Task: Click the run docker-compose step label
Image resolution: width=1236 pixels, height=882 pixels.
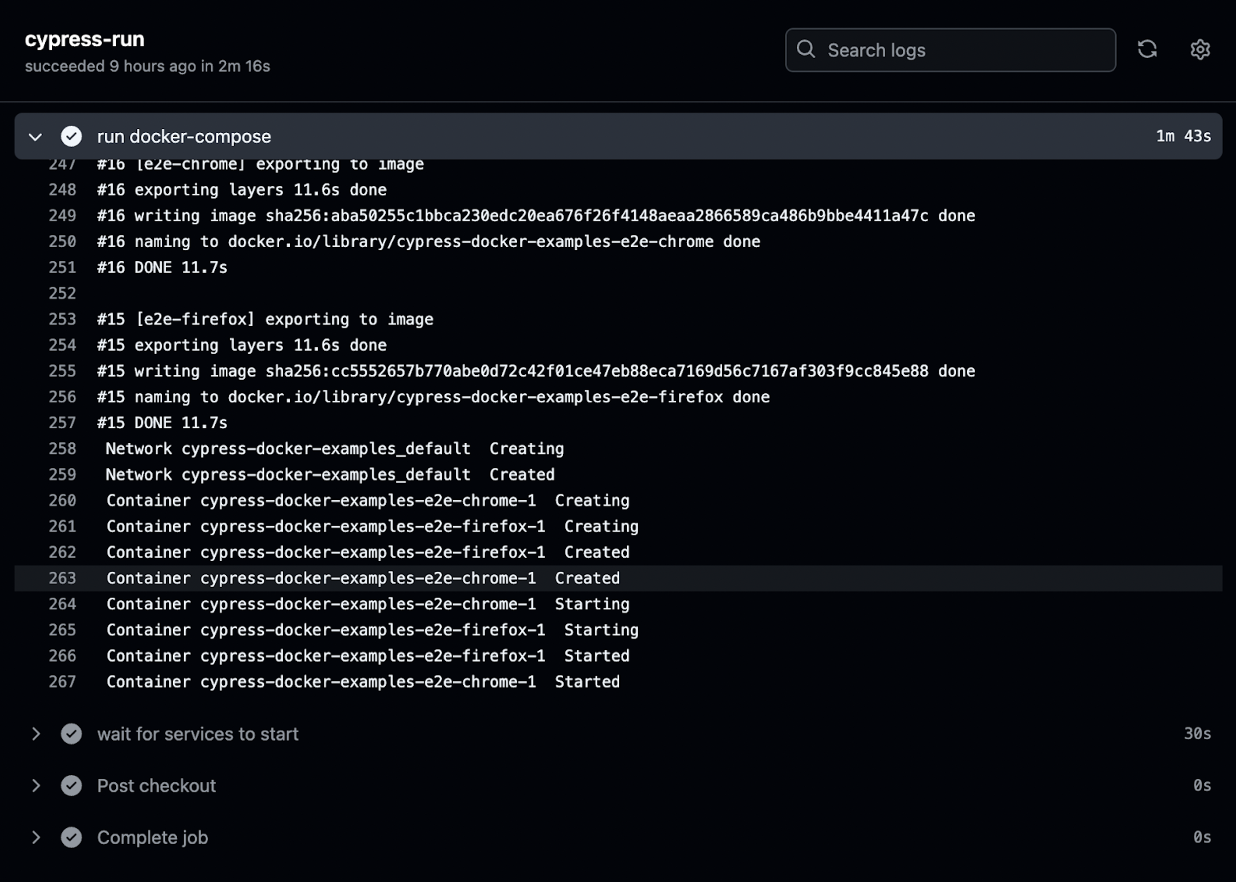Action: [184, 136]
